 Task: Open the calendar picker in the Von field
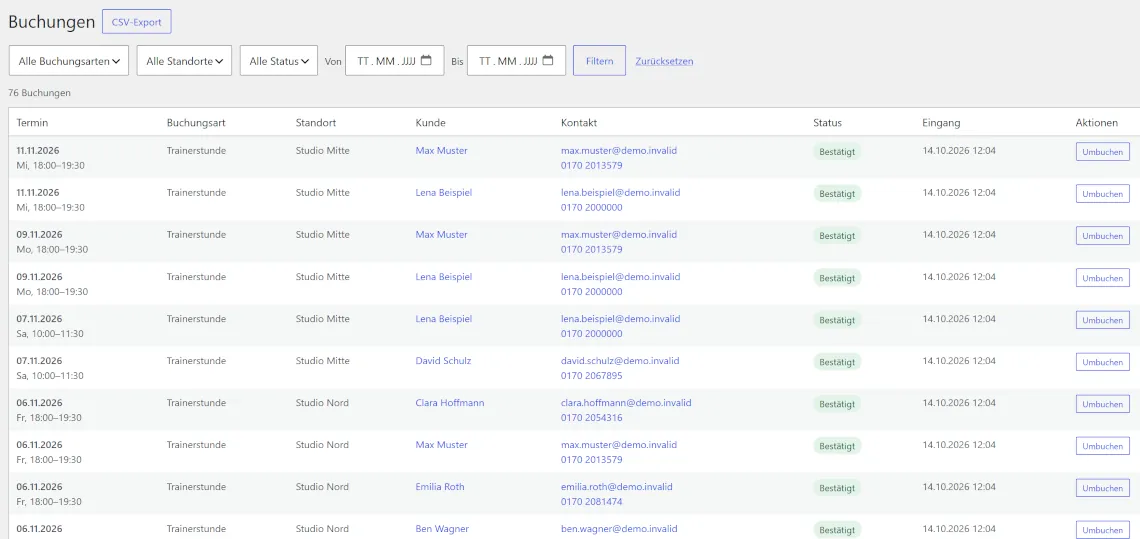tap(426, 60)
